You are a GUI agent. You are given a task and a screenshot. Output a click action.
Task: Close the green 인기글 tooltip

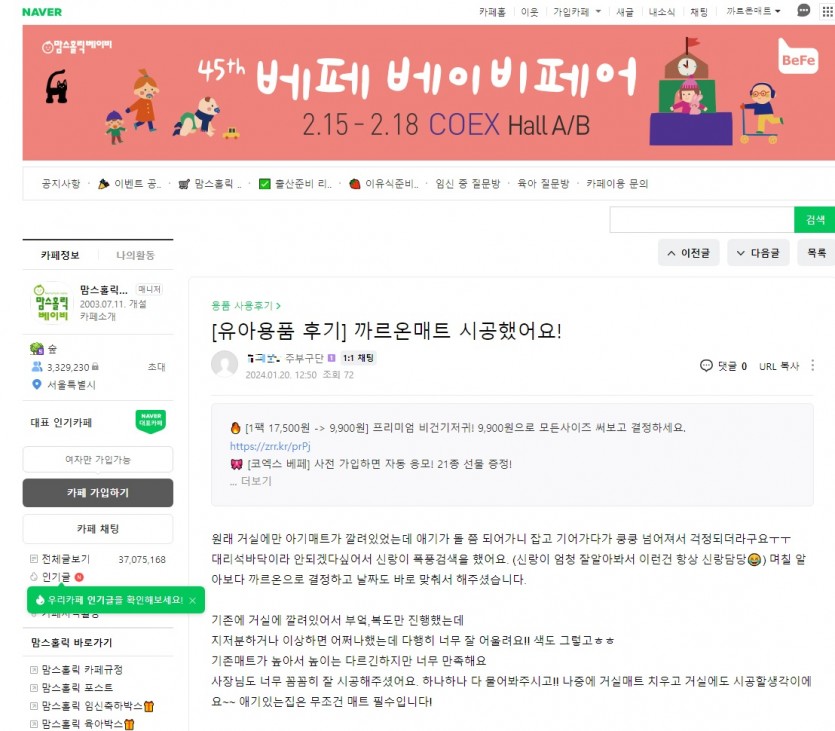click(193, 600)
